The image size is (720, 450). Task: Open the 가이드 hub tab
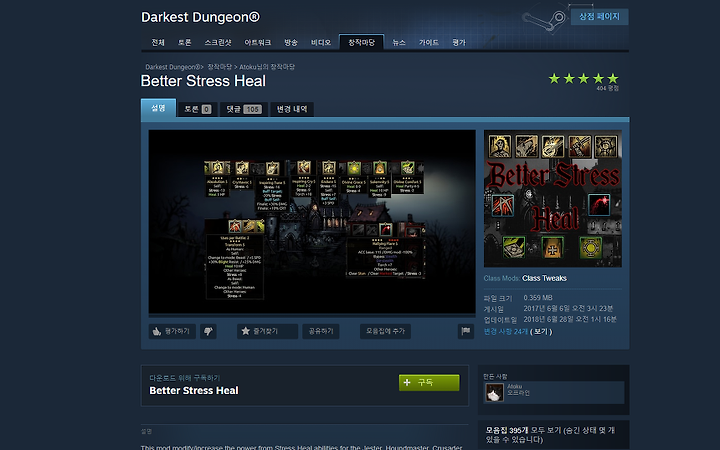429,42
